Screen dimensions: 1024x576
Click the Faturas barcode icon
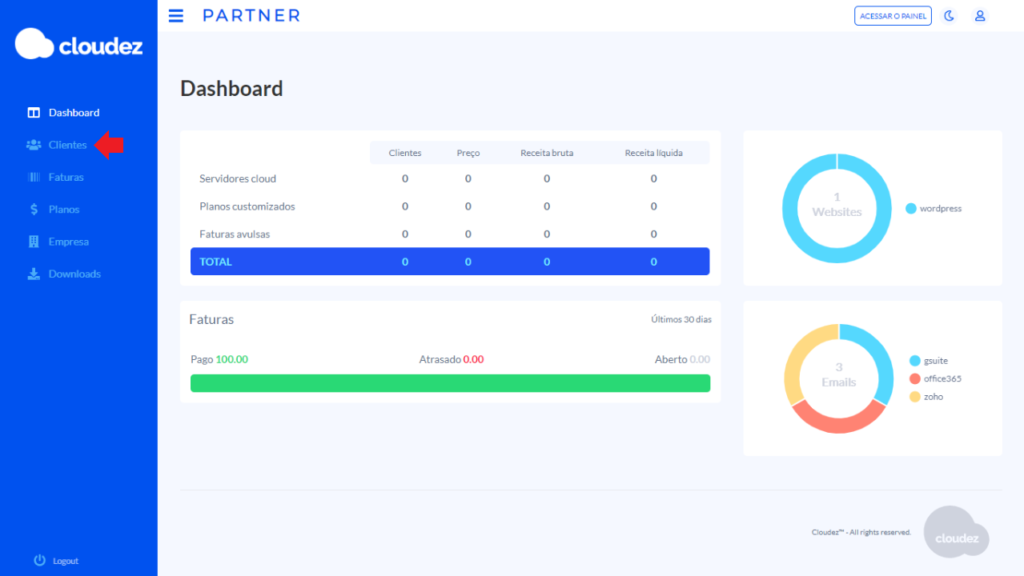point(33,177)
